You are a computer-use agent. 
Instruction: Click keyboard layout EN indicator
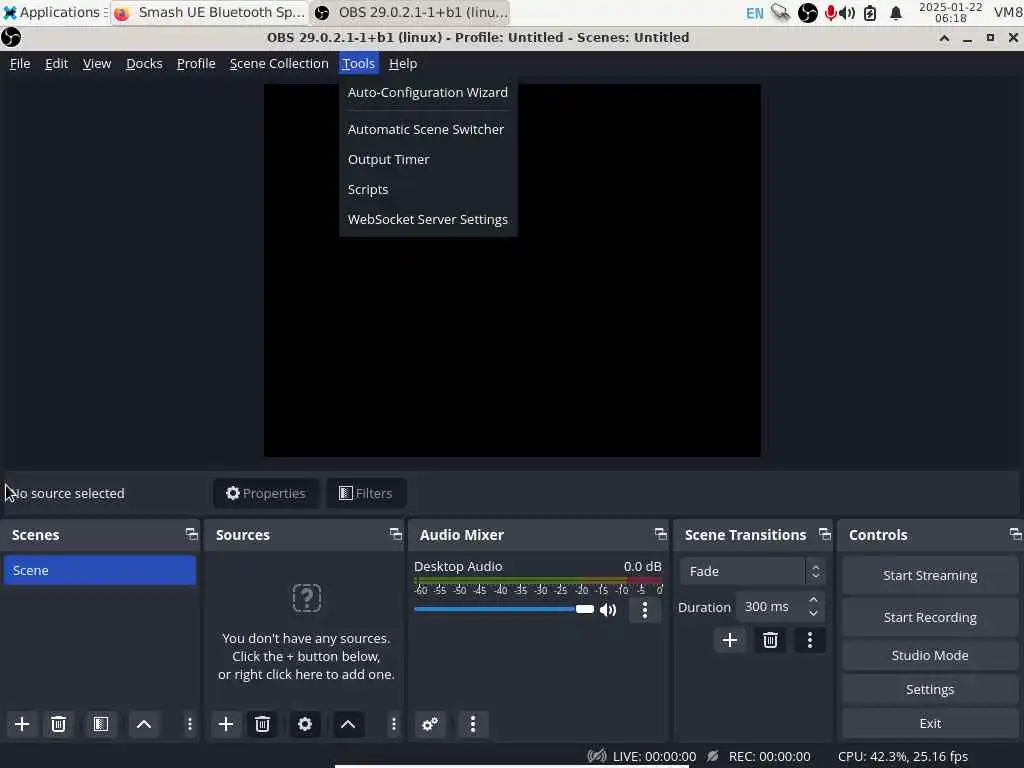pos(754,13)
